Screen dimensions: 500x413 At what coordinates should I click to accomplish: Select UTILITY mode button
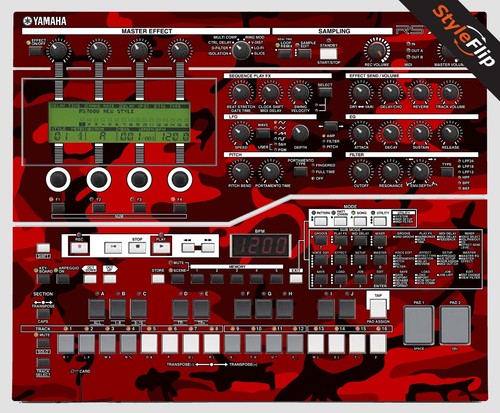(380, 220)
